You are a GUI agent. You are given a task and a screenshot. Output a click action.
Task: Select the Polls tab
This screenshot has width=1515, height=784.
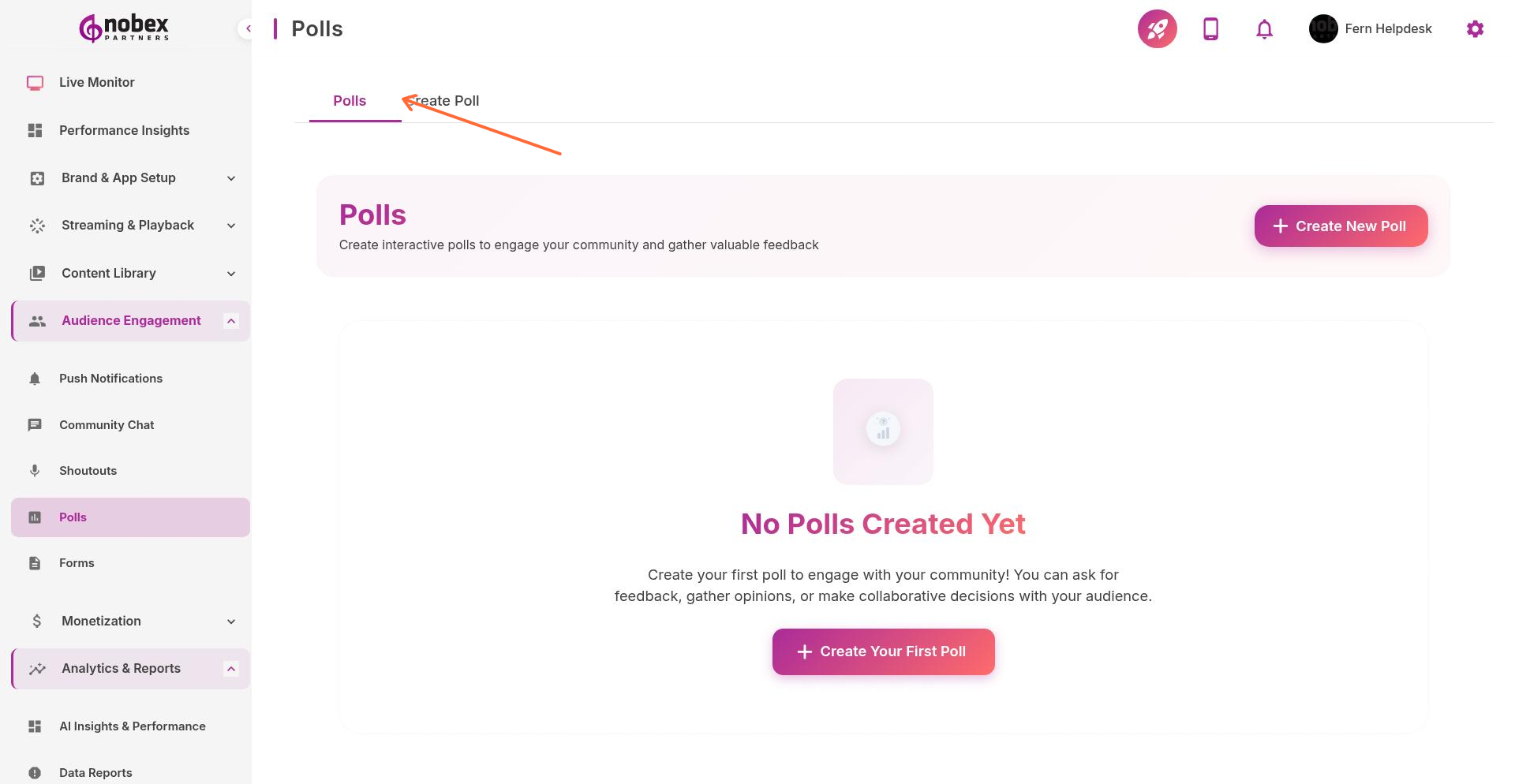pyautogui.click(x=350, y=101)
